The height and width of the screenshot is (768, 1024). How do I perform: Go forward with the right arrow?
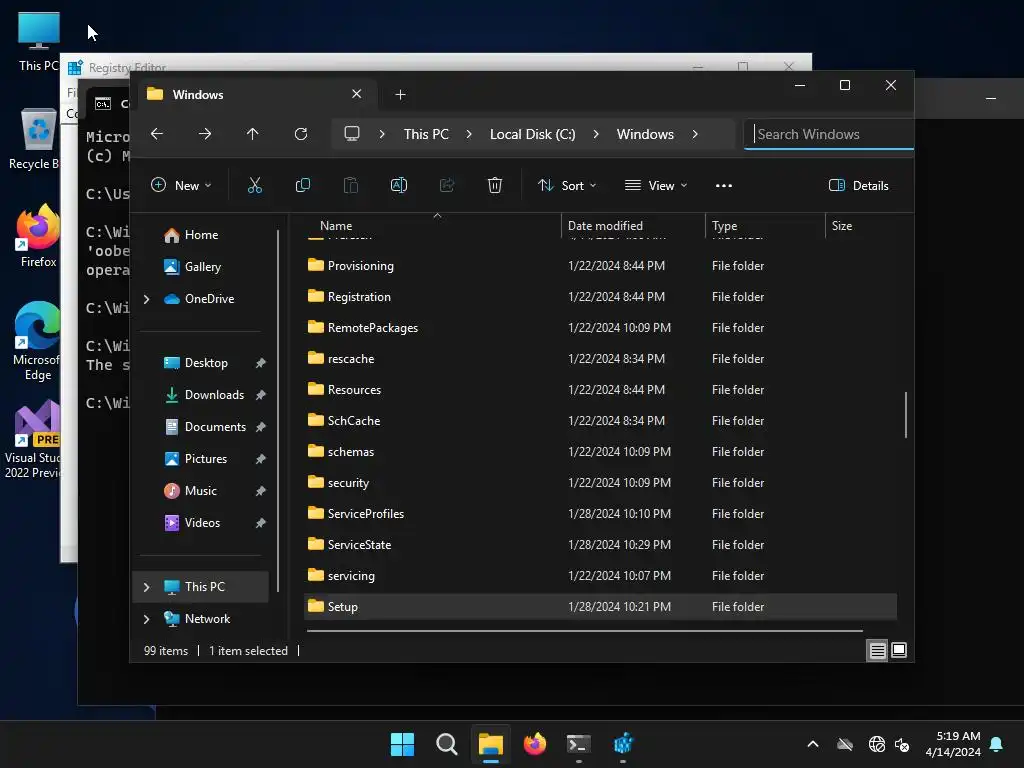(205, 134)
